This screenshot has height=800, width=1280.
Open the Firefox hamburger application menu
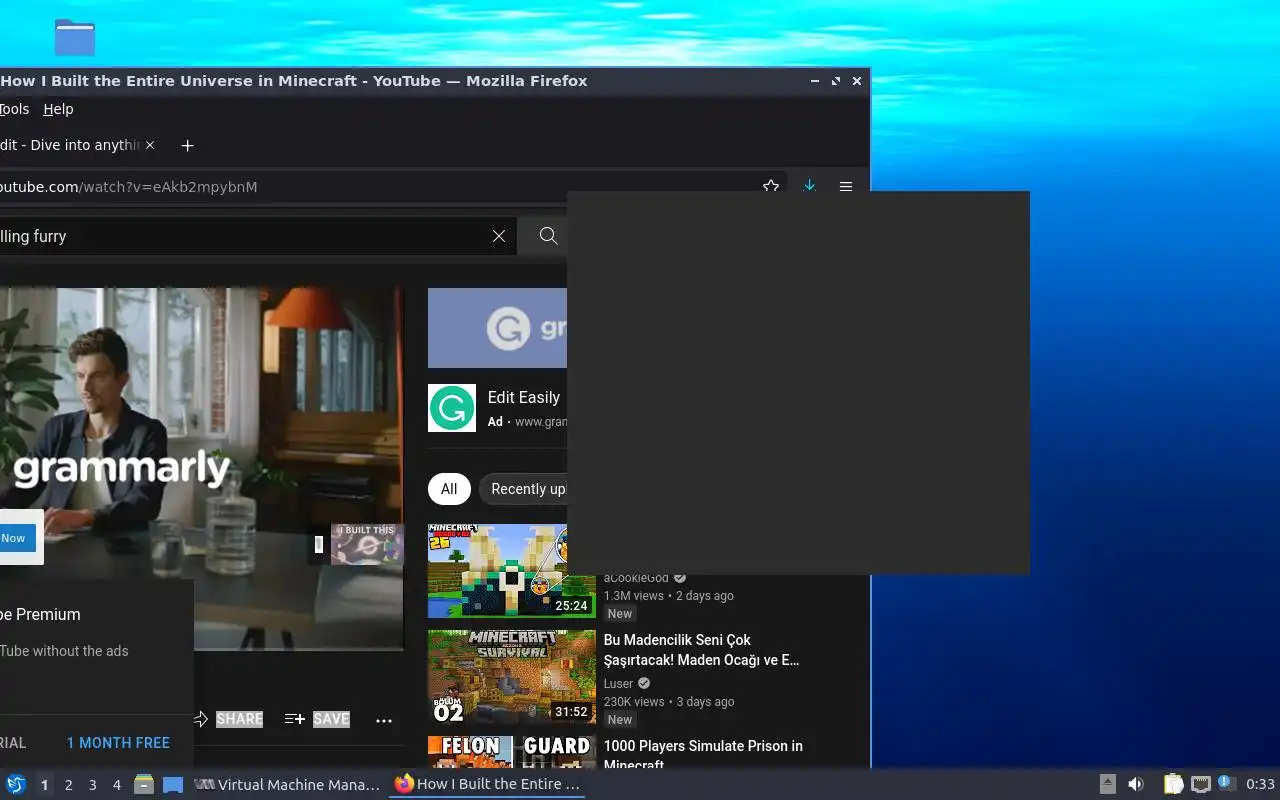point(846,186)
